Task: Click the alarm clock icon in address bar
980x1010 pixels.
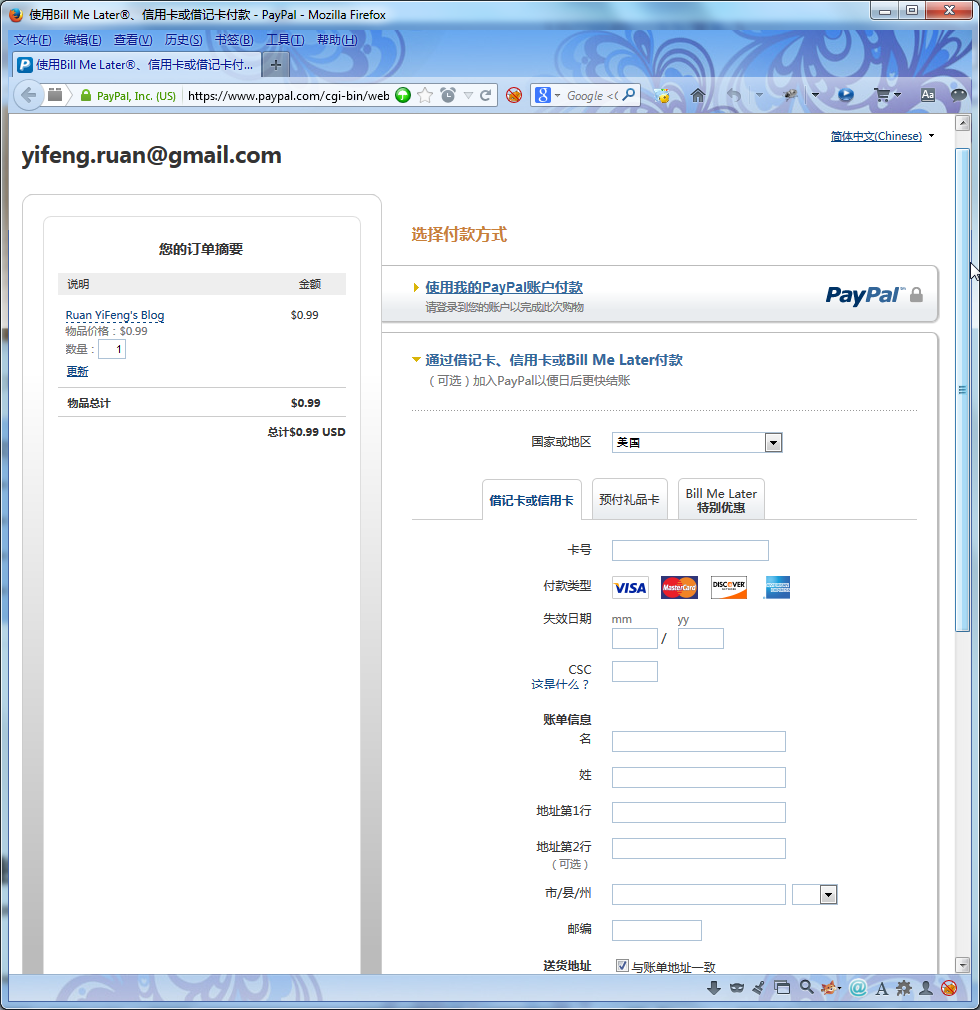Action: (x=448, y=95)
